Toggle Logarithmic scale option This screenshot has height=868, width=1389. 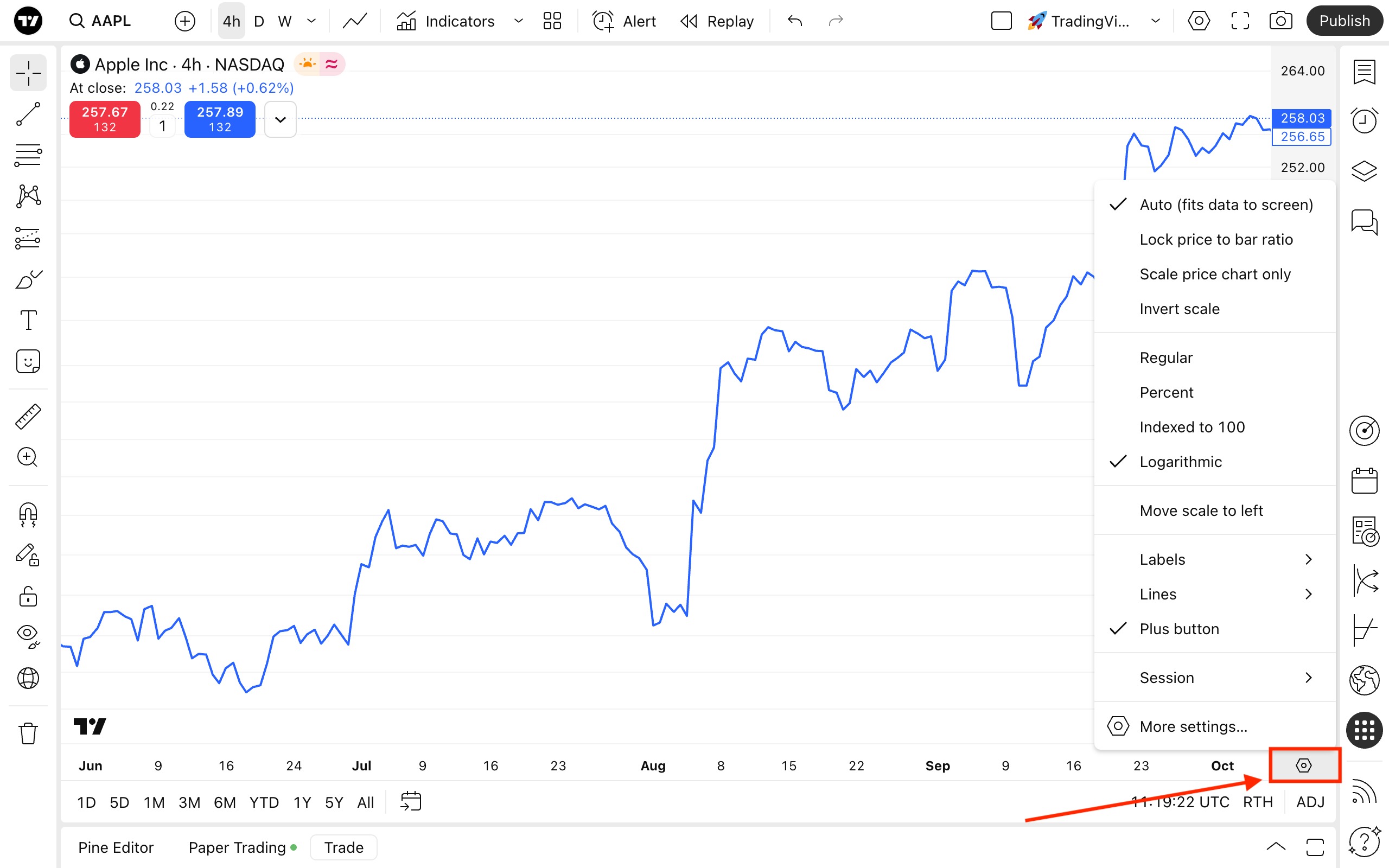(x=1180, y=462)
